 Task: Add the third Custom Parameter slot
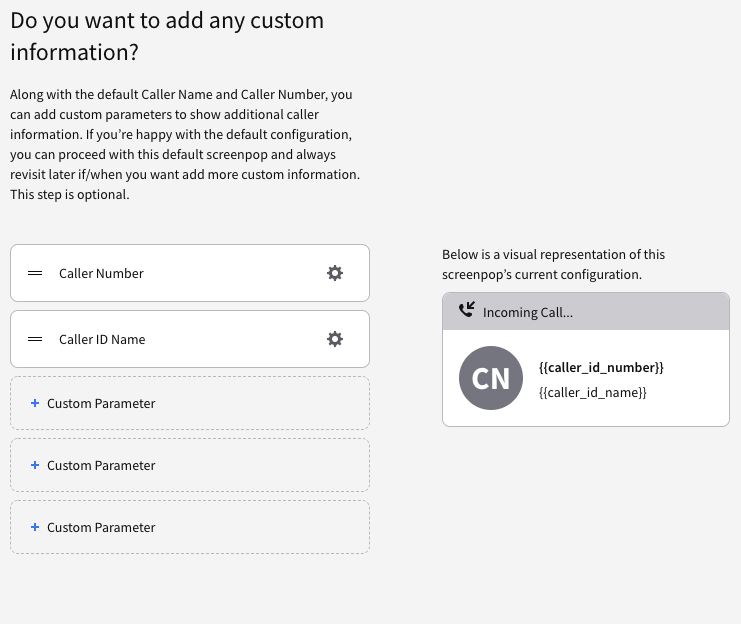(190, 527)
